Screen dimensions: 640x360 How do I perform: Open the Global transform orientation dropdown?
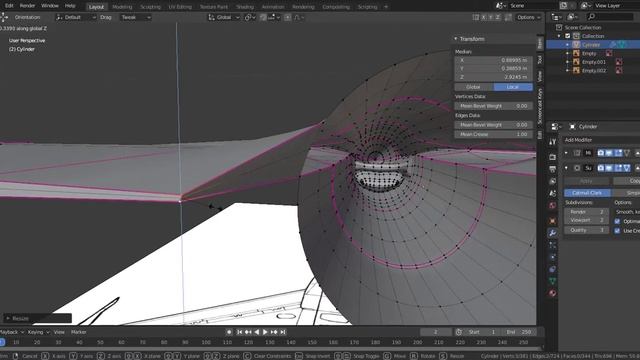(224, 17)
